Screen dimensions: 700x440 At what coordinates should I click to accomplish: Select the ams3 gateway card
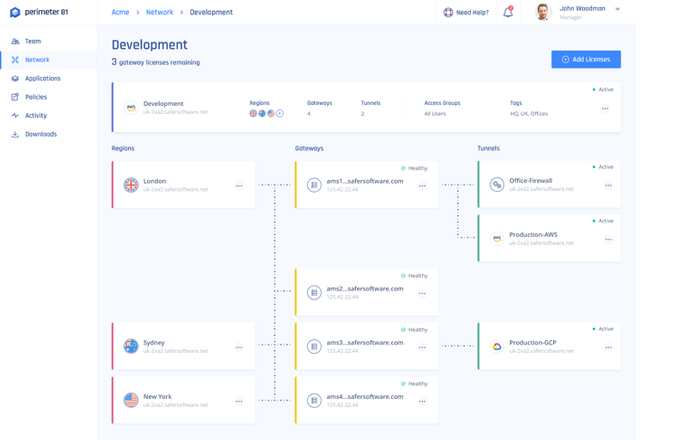(365, 346)
